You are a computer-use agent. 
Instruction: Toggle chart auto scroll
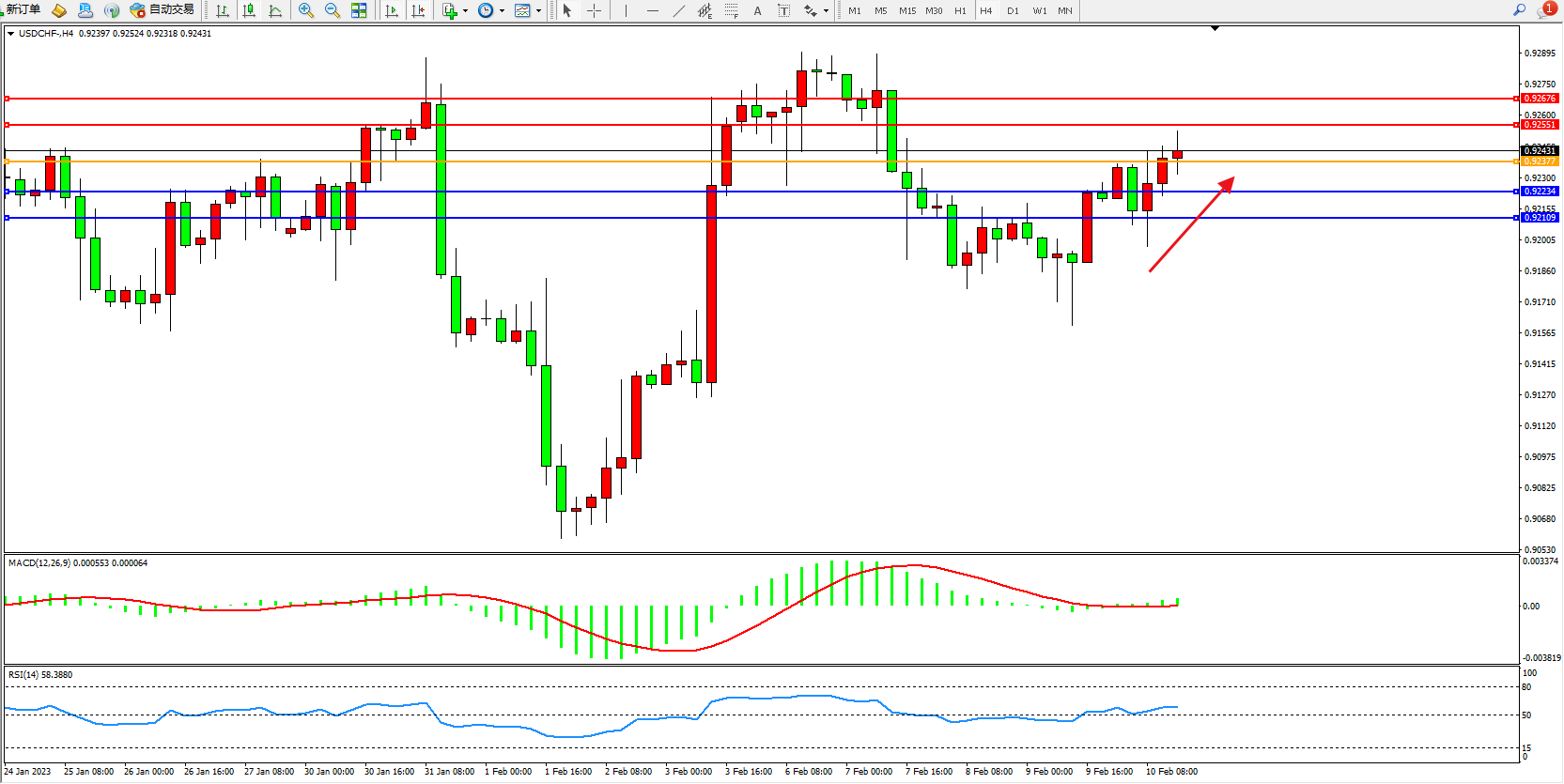[x=392, y=10]
